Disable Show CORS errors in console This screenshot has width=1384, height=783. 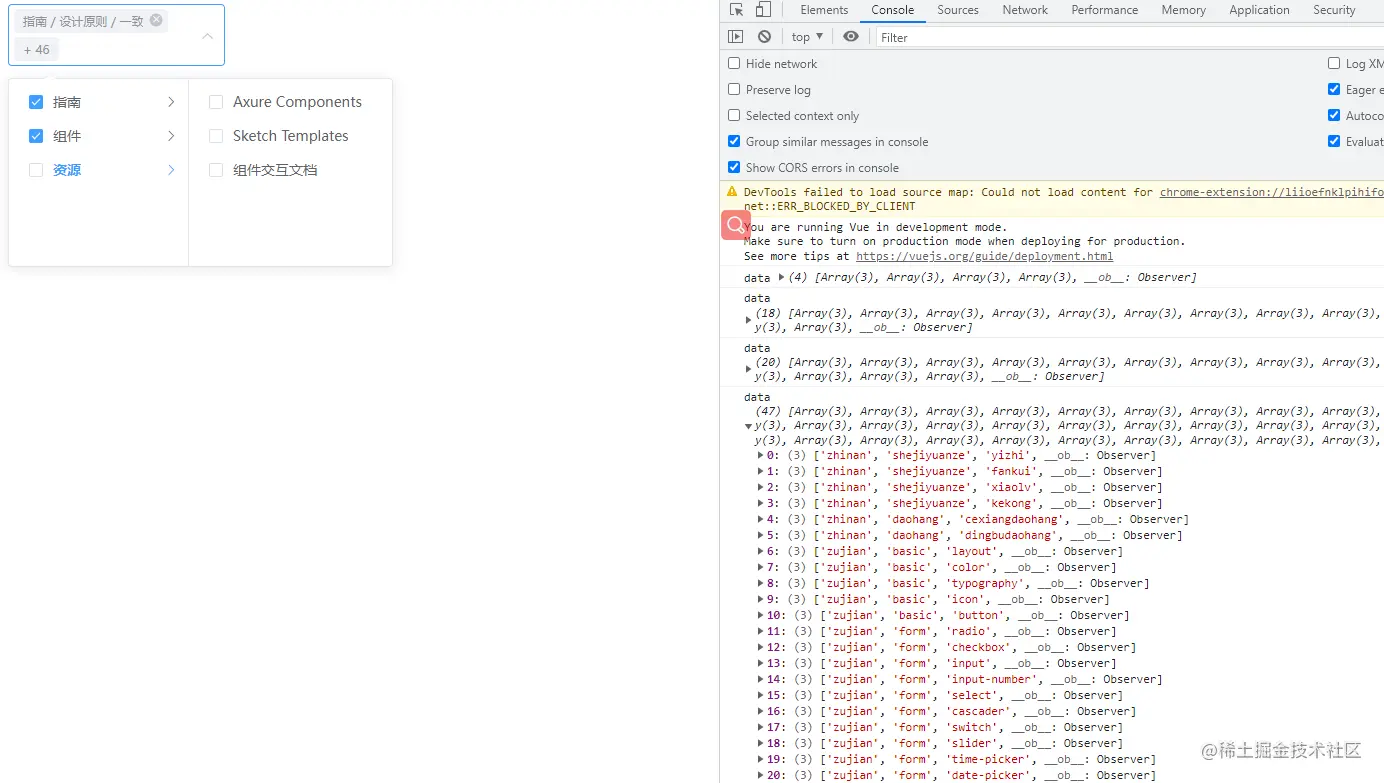tap(734, 167)
